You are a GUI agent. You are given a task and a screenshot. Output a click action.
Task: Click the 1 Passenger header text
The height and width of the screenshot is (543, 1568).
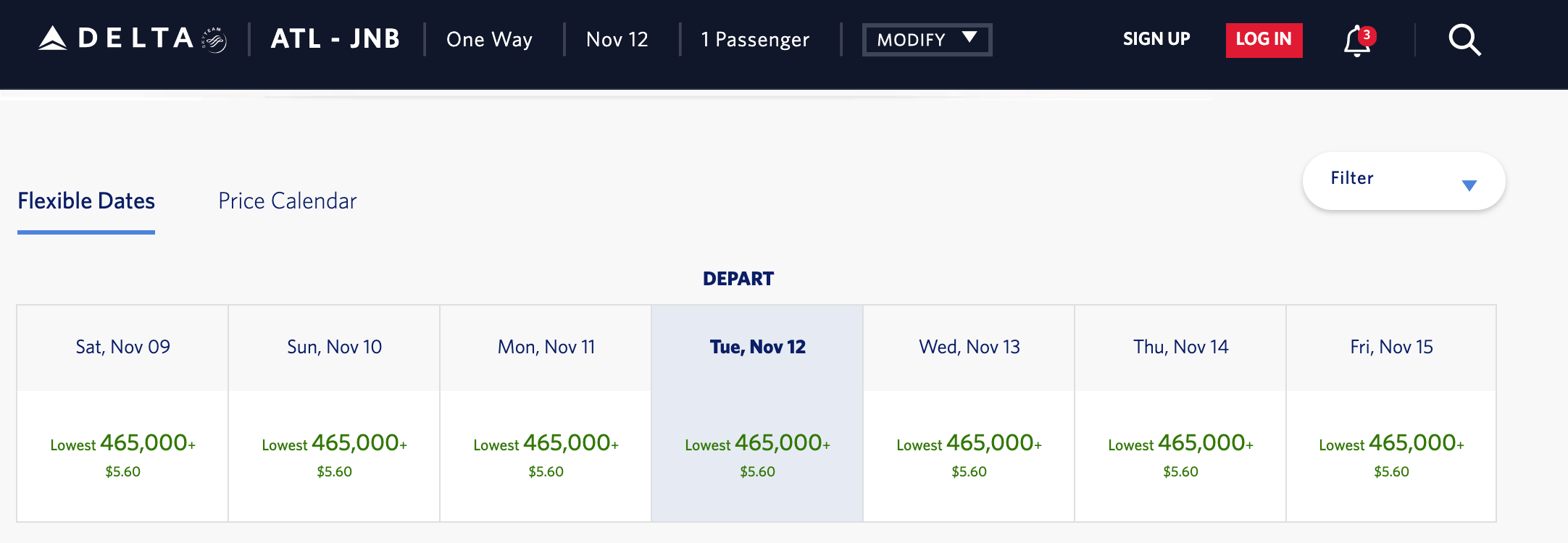755,39
